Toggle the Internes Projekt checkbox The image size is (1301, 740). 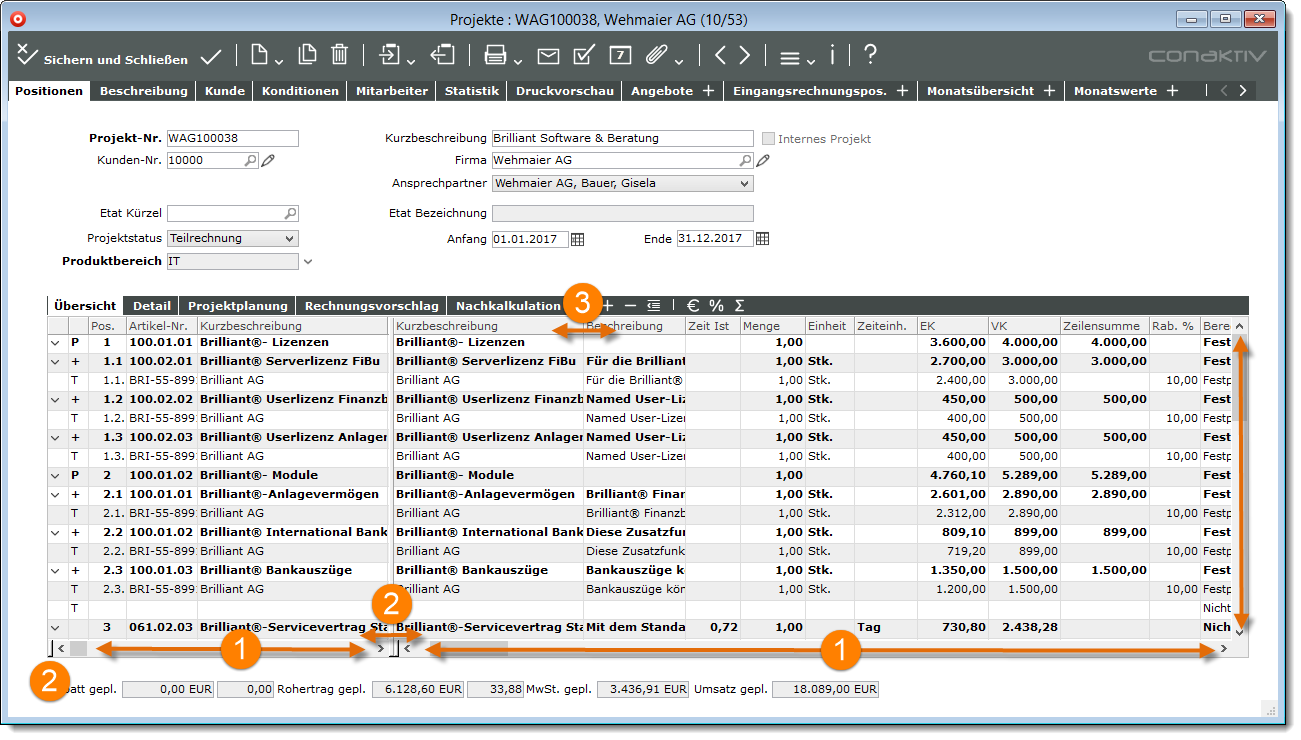(768, 139)
